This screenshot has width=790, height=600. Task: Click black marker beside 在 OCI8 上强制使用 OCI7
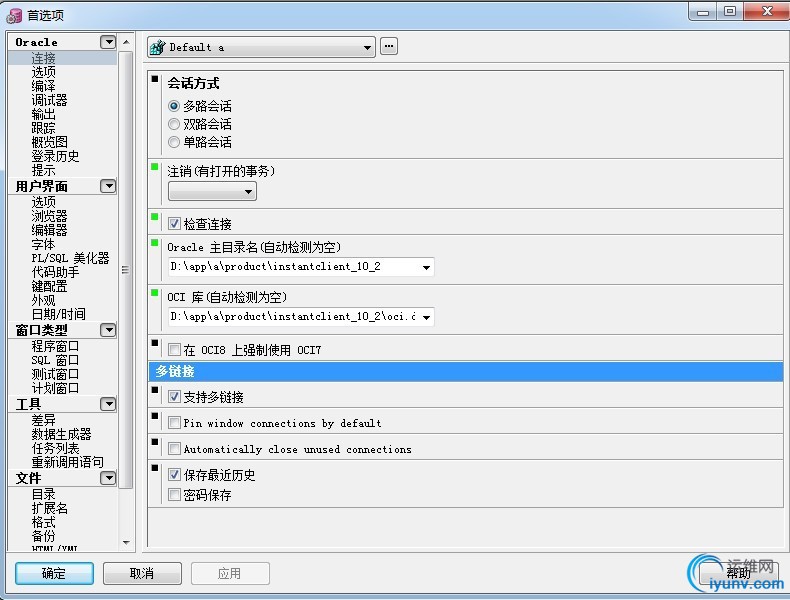tap(155, 343)
